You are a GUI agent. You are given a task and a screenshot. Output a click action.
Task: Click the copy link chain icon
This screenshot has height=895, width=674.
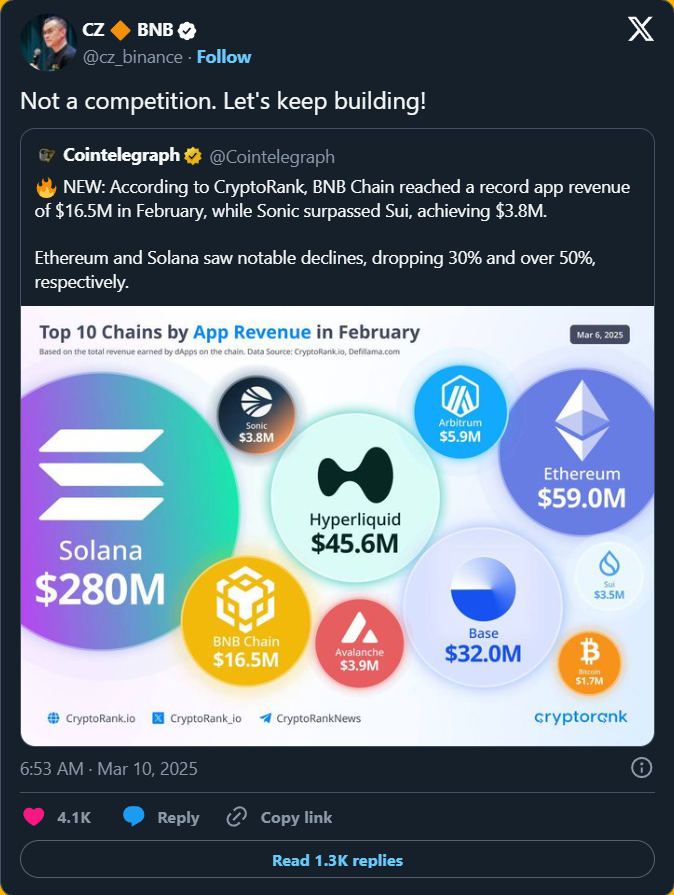[237, 817]
